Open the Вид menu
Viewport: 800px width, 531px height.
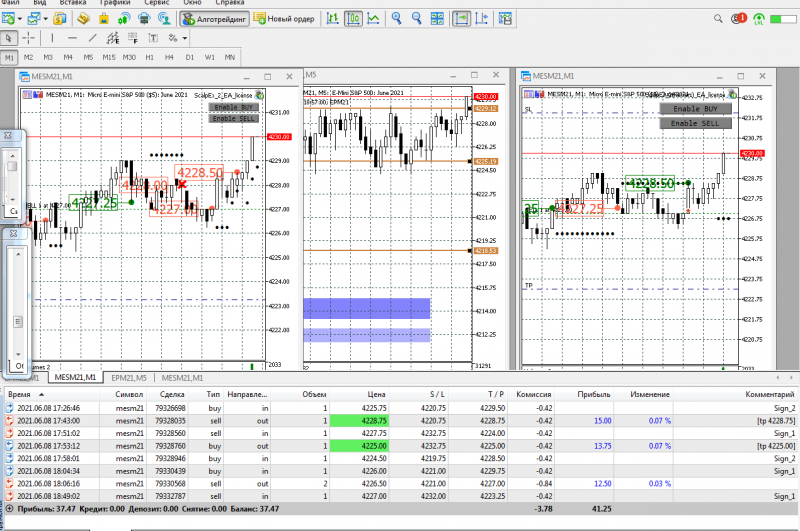pos(40,3)
